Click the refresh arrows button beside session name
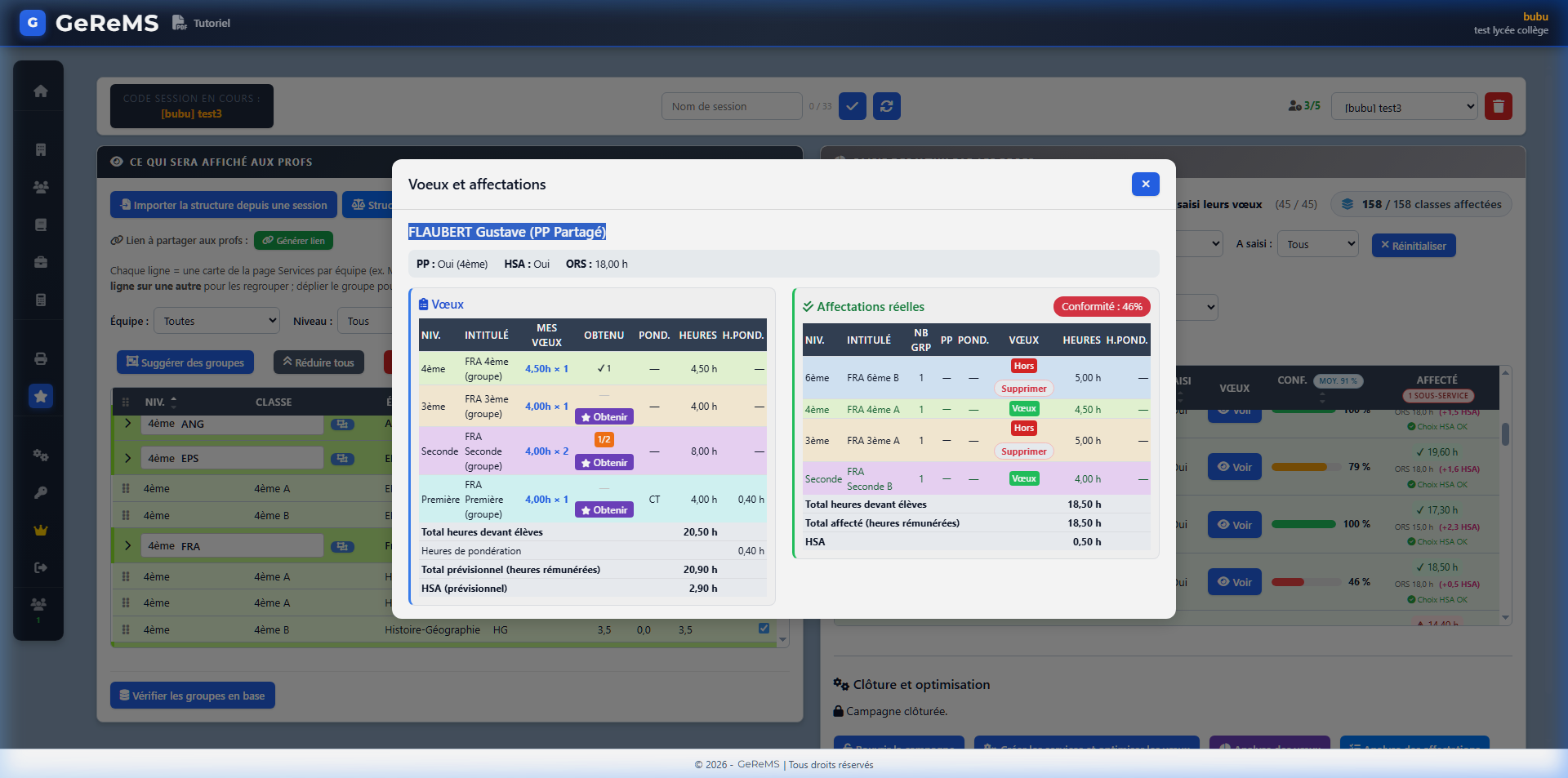This screenshot has height=778, width=1568. click(x=887, y=106)
